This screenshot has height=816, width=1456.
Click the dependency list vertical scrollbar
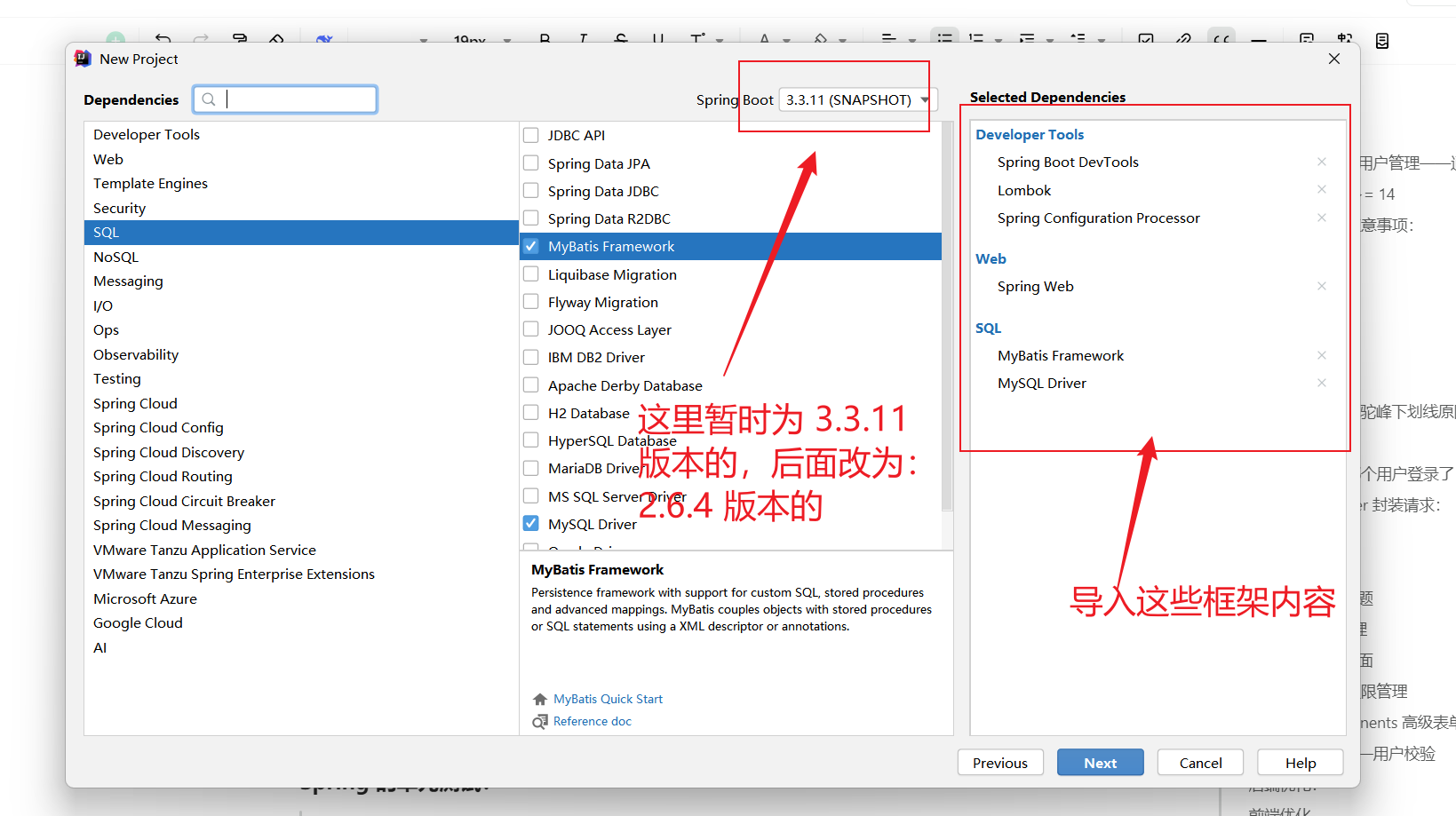pyautogui.click(x=947, y=317)
